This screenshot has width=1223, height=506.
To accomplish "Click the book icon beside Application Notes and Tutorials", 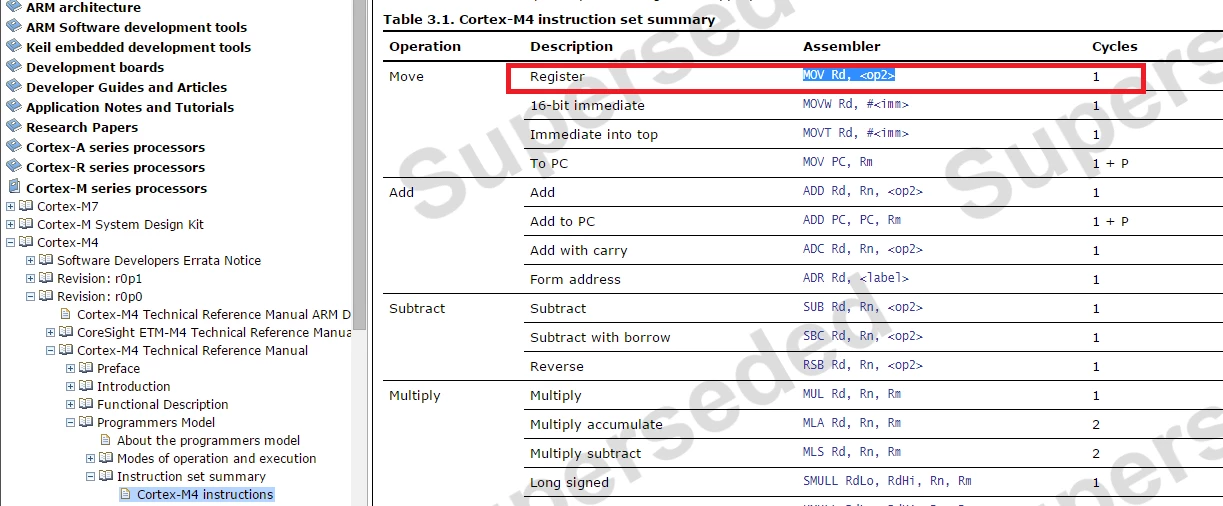I will click(14, 107).
